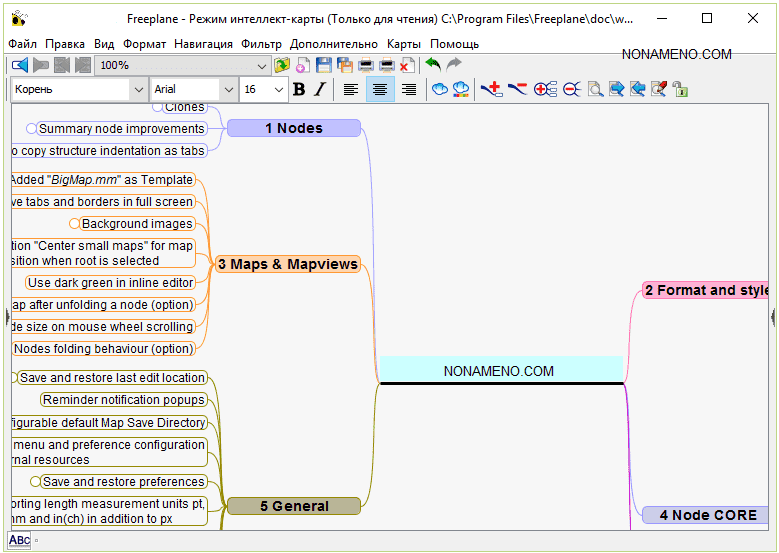Open the Arial font dropdown
Viewport: 779px width, 553px height.
pyautogui.click(x=227, y=89)
